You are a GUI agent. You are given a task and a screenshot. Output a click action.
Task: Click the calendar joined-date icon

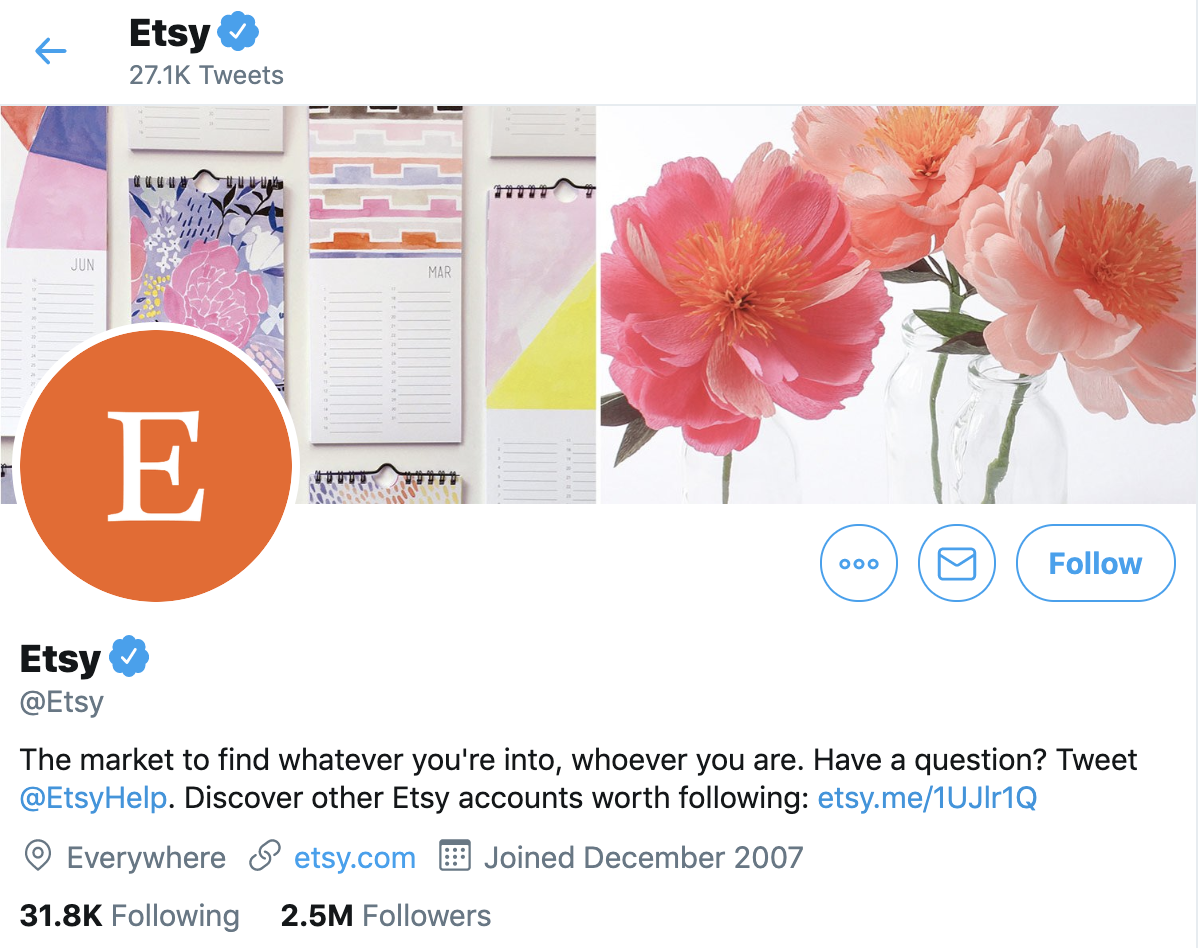click(x=455, y=856)
